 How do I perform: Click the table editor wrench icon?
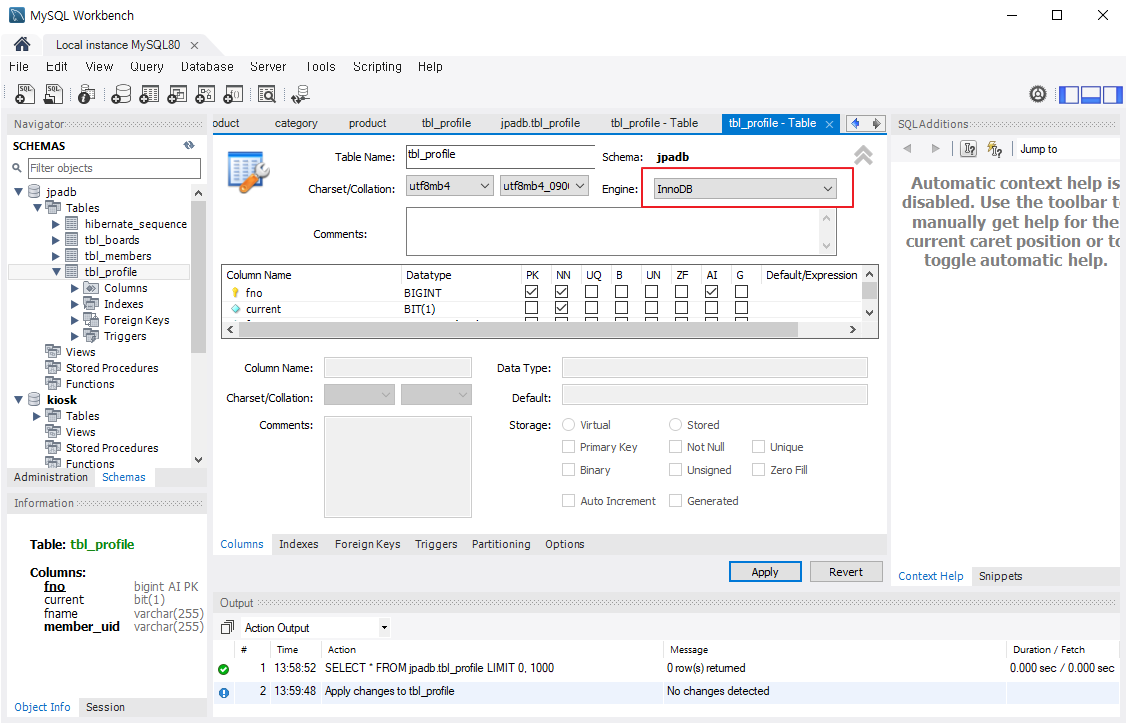(248, 172)
